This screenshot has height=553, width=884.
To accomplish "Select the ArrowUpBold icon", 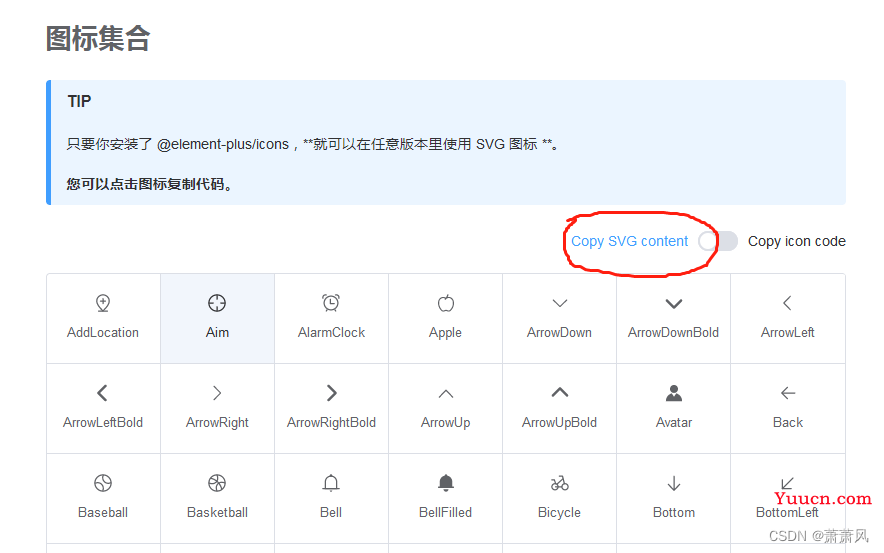I will click(x=560, y=392).
